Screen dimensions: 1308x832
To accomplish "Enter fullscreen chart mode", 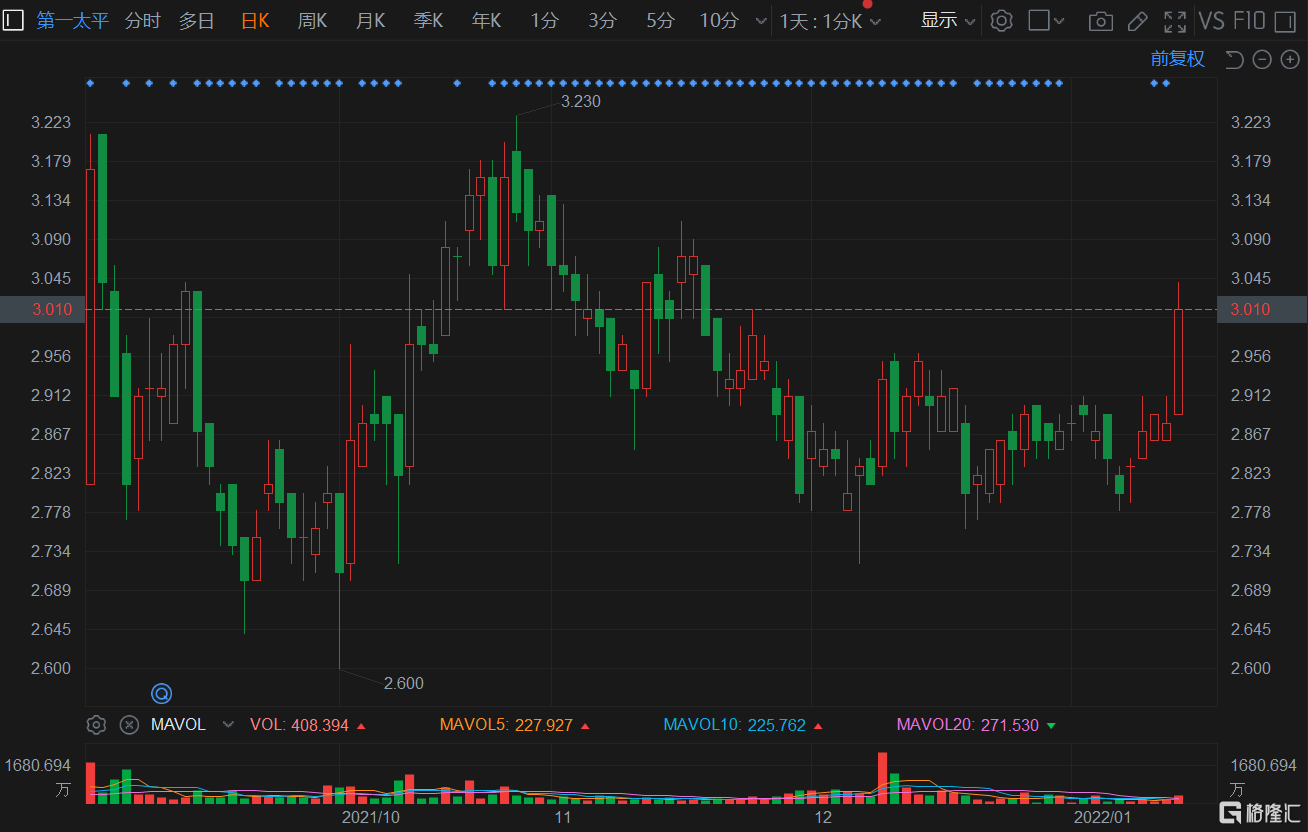I will [1175, 21].
